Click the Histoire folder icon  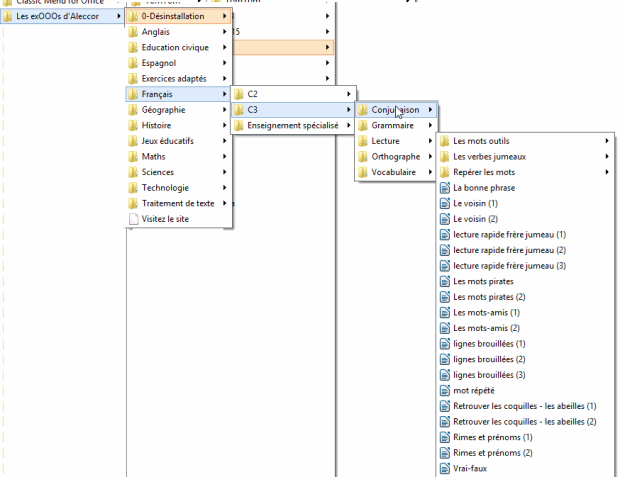133,125
